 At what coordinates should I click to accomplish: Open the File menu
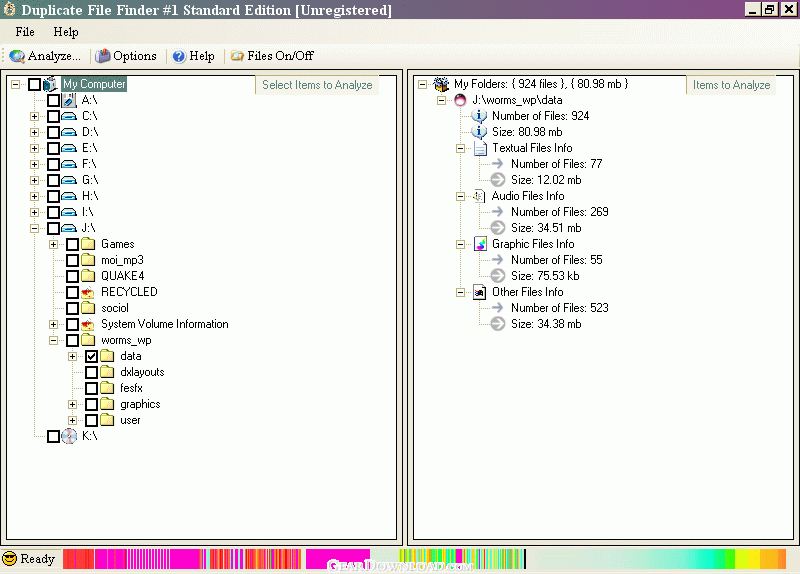25,32
